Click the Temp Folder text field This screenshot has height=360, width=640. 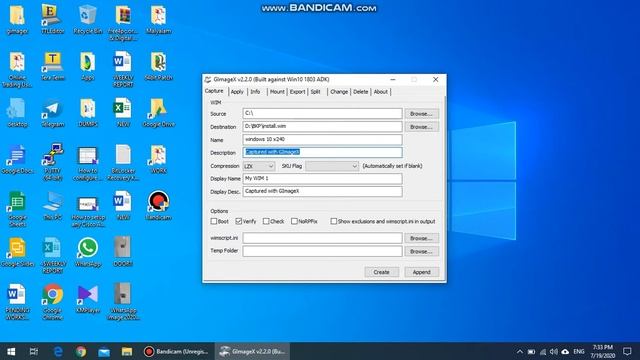(322, 251)
